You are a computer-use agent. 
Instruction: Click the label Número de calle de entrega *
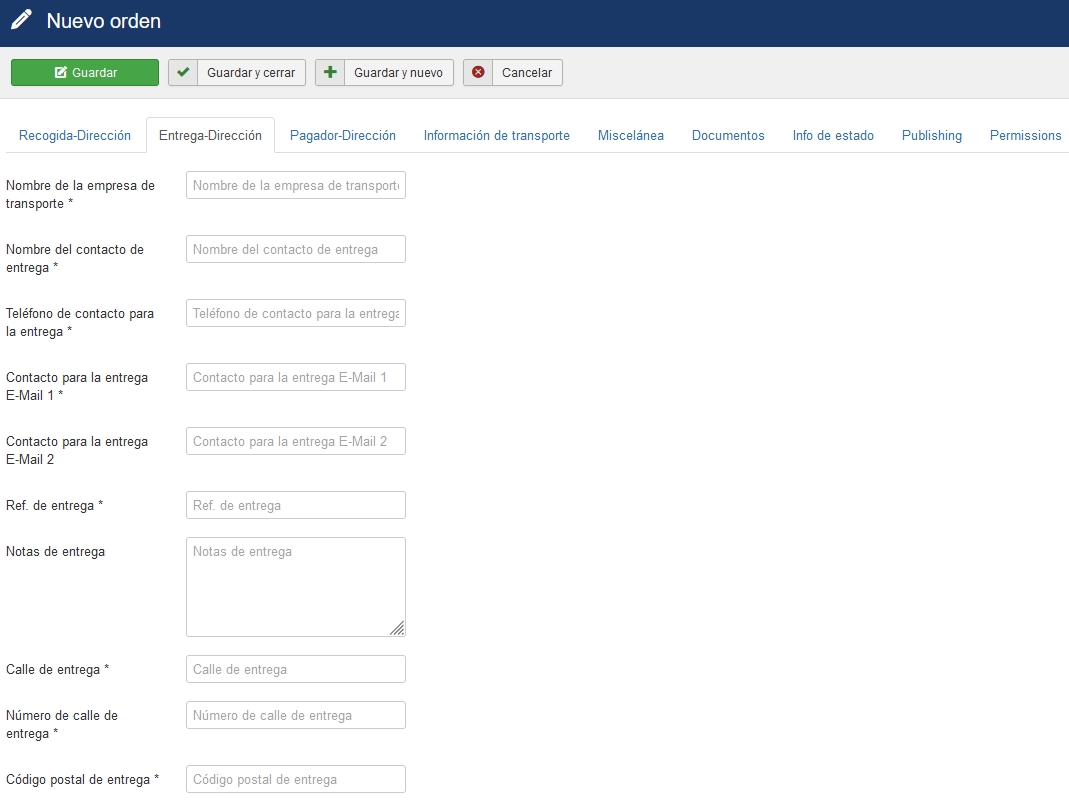click(62, 724)
